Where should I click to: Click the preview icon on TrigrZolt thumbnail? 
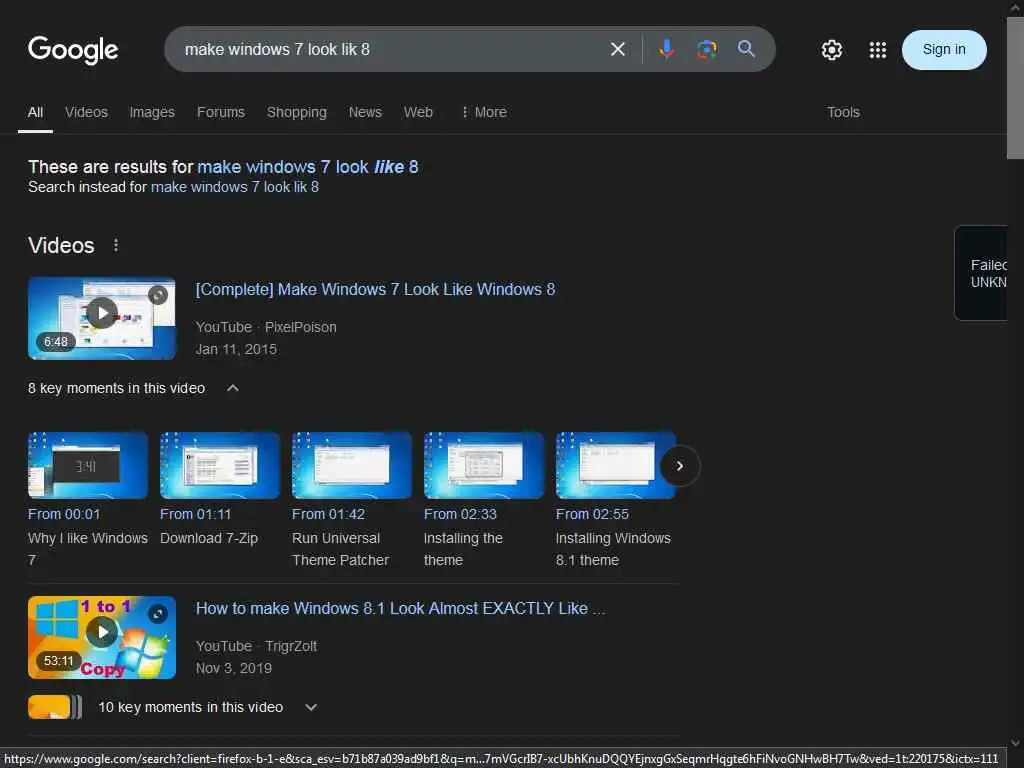(x=157, y=614)
